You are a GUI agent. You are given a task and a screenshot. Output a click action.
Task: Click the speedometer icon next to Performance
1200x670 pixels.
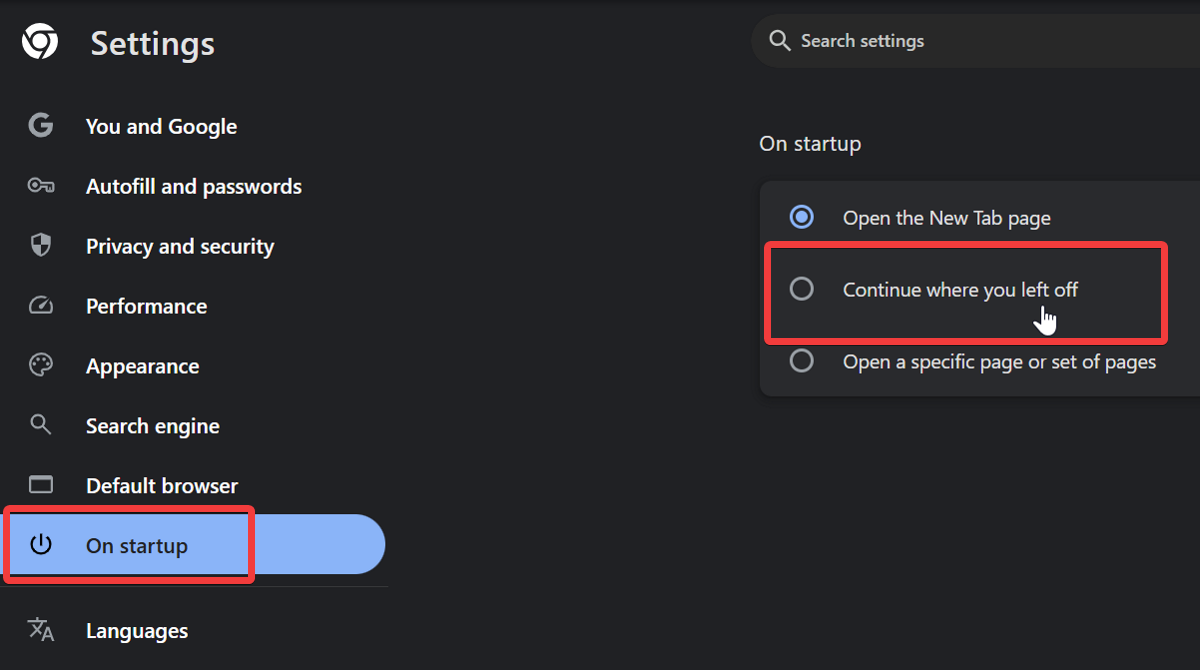(40, 305)
